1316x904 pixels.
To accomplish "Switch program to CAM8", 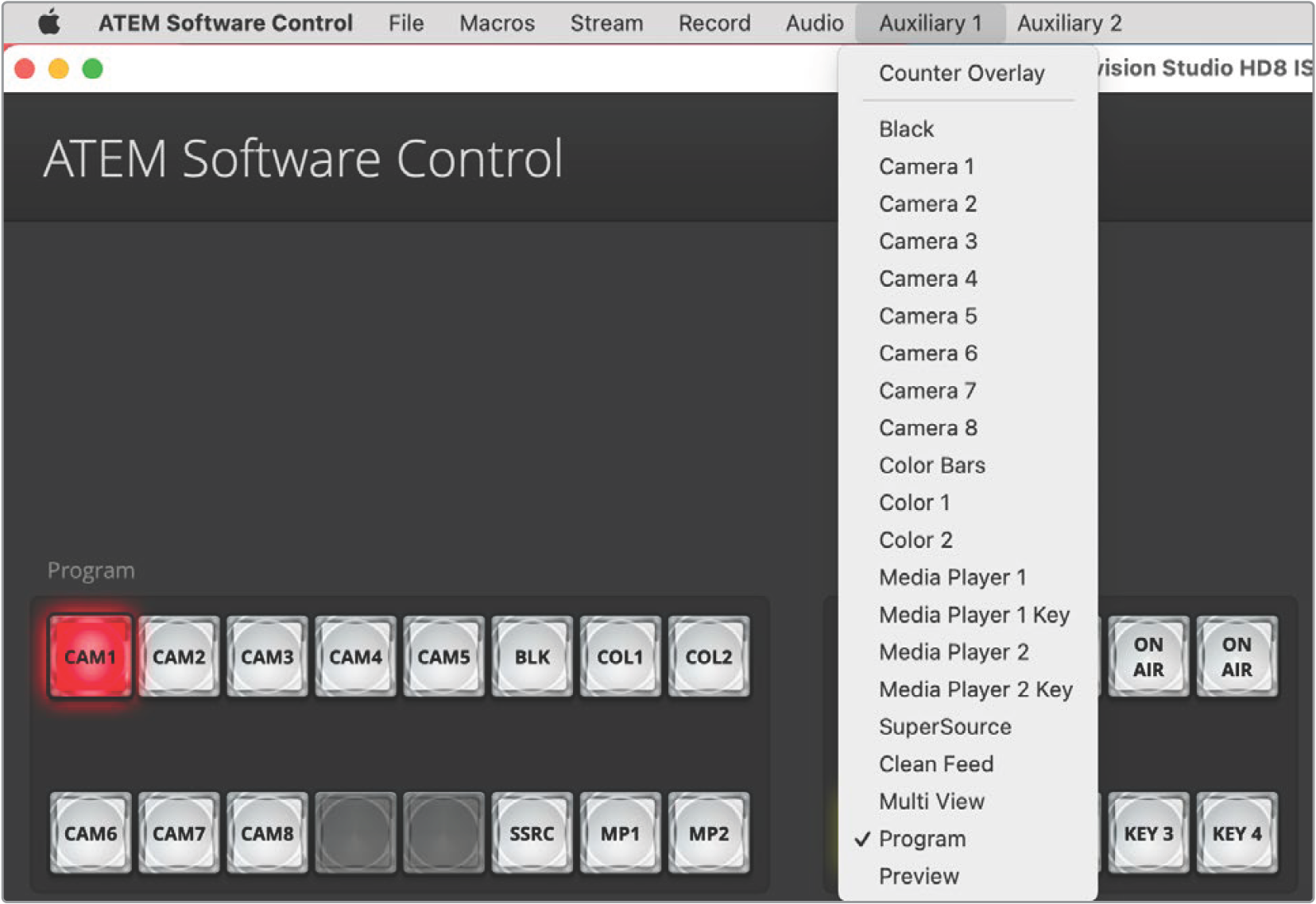I will click(267, 833).
